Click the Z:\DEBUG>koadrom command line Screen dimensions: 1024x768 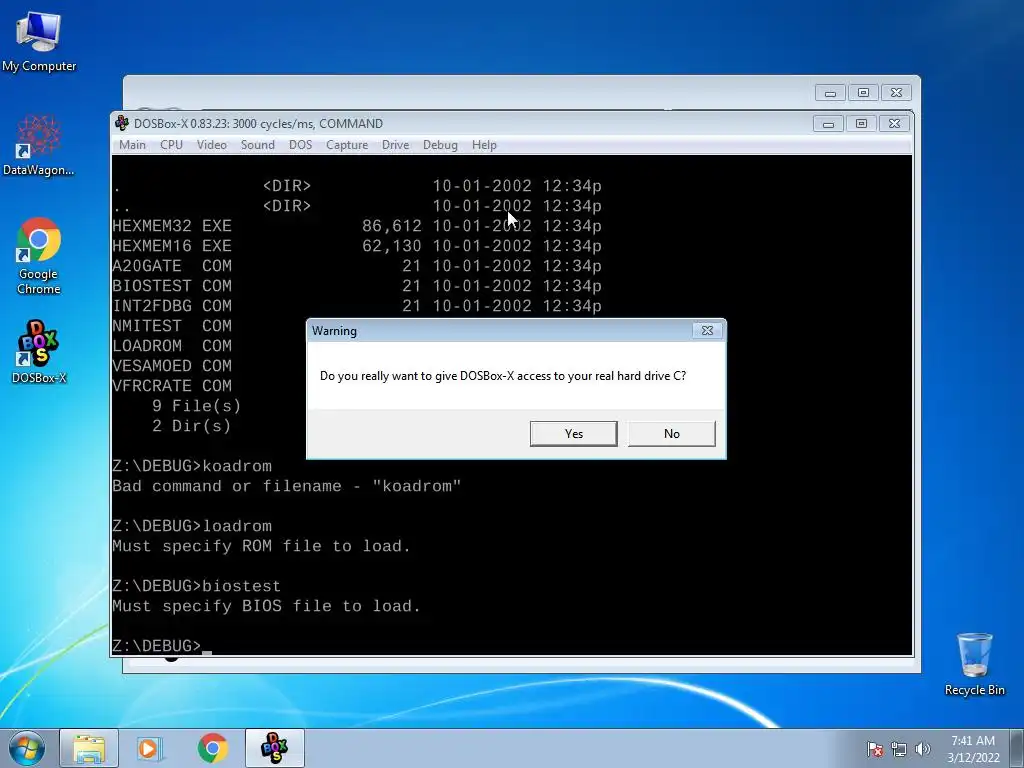192,466
